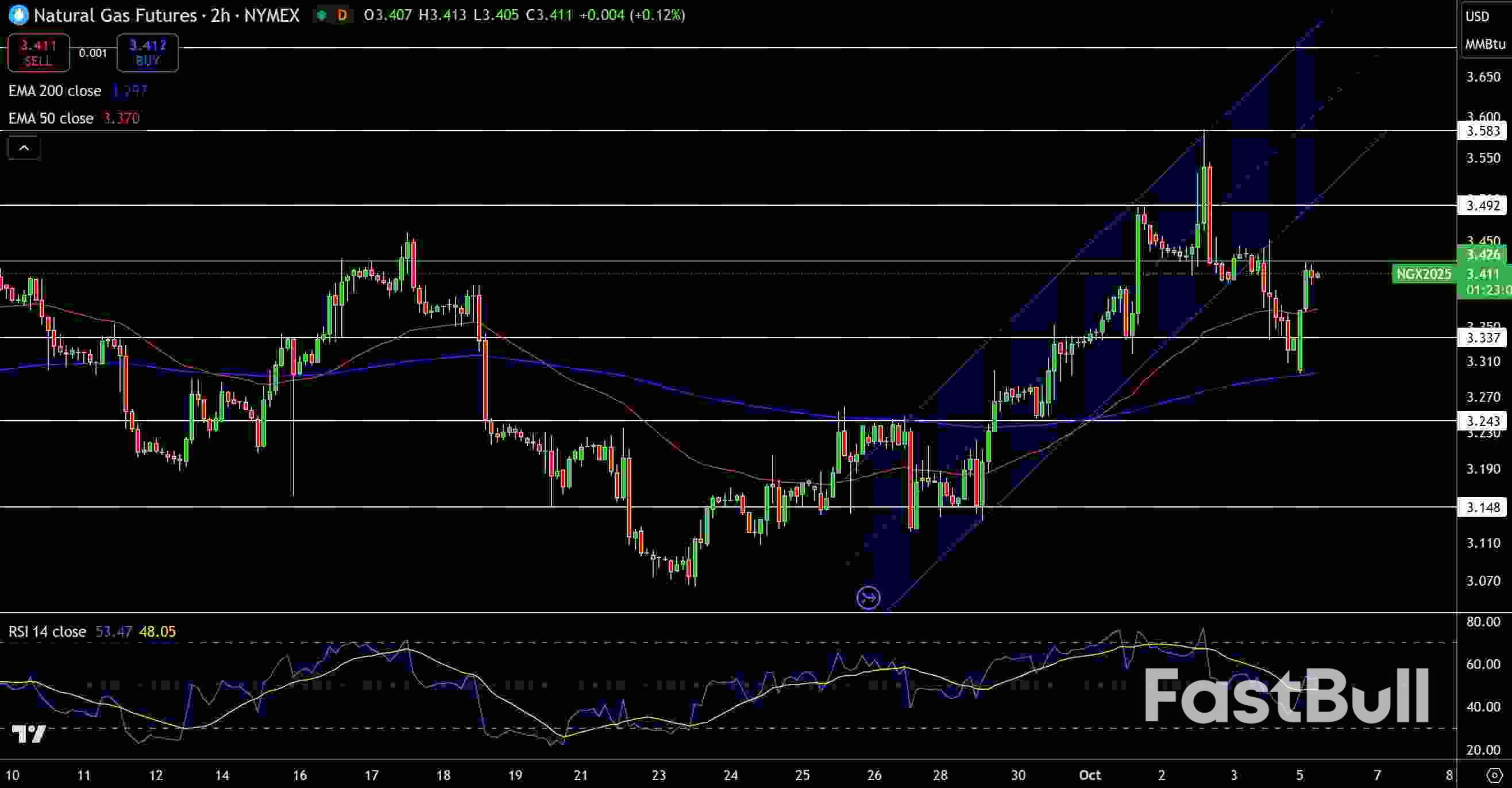Click the EMA 200 close indicator label
This screenshot has width=1512, height=788.
(54, 90)
